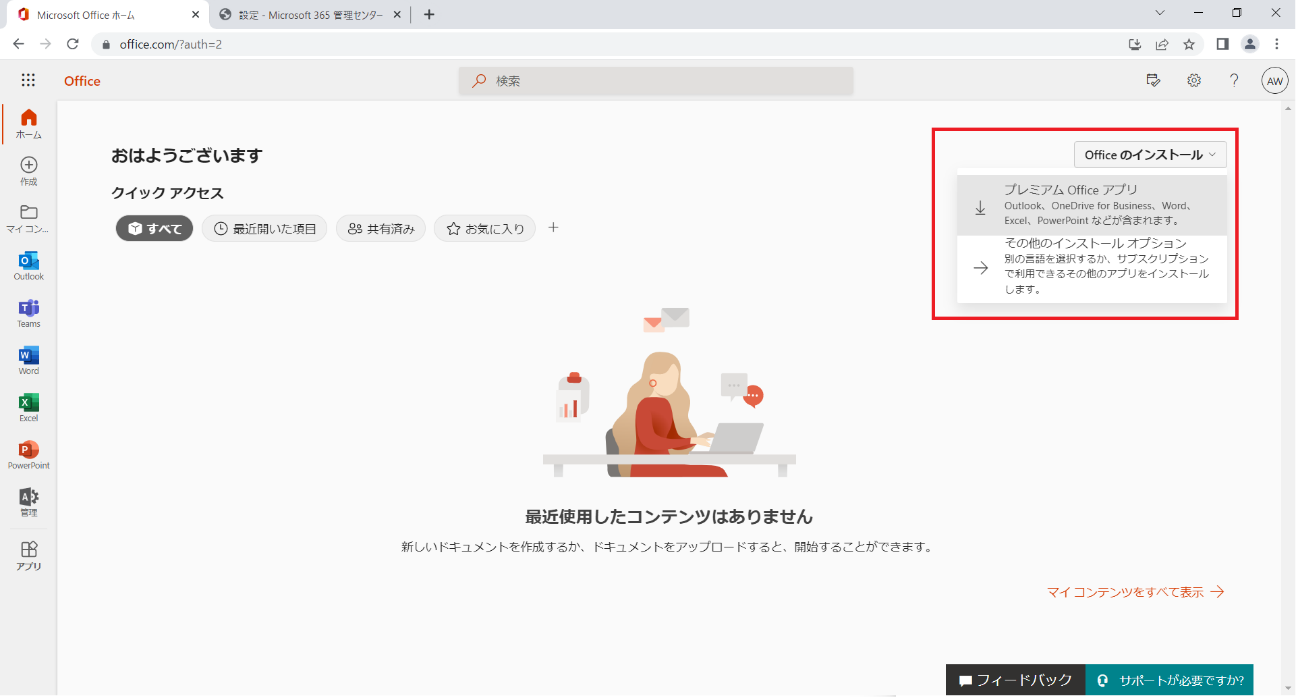The image size is (1298, 698).
Task: Open the 管理 admin icon
Action: pyautogui.click(x=29, y=500)
